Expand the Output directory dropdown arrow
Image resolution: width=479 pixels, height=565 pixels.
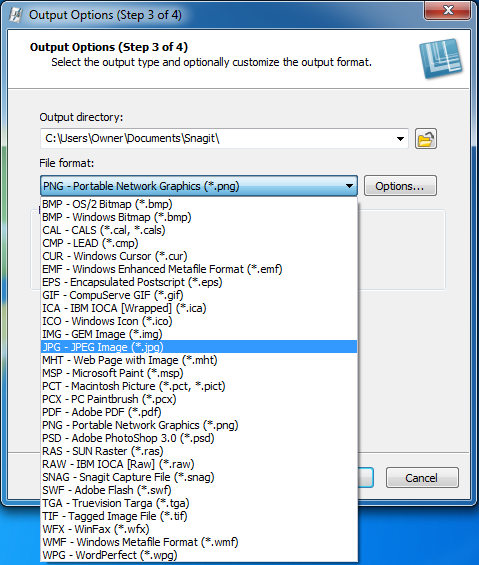(x=400, y=139)
